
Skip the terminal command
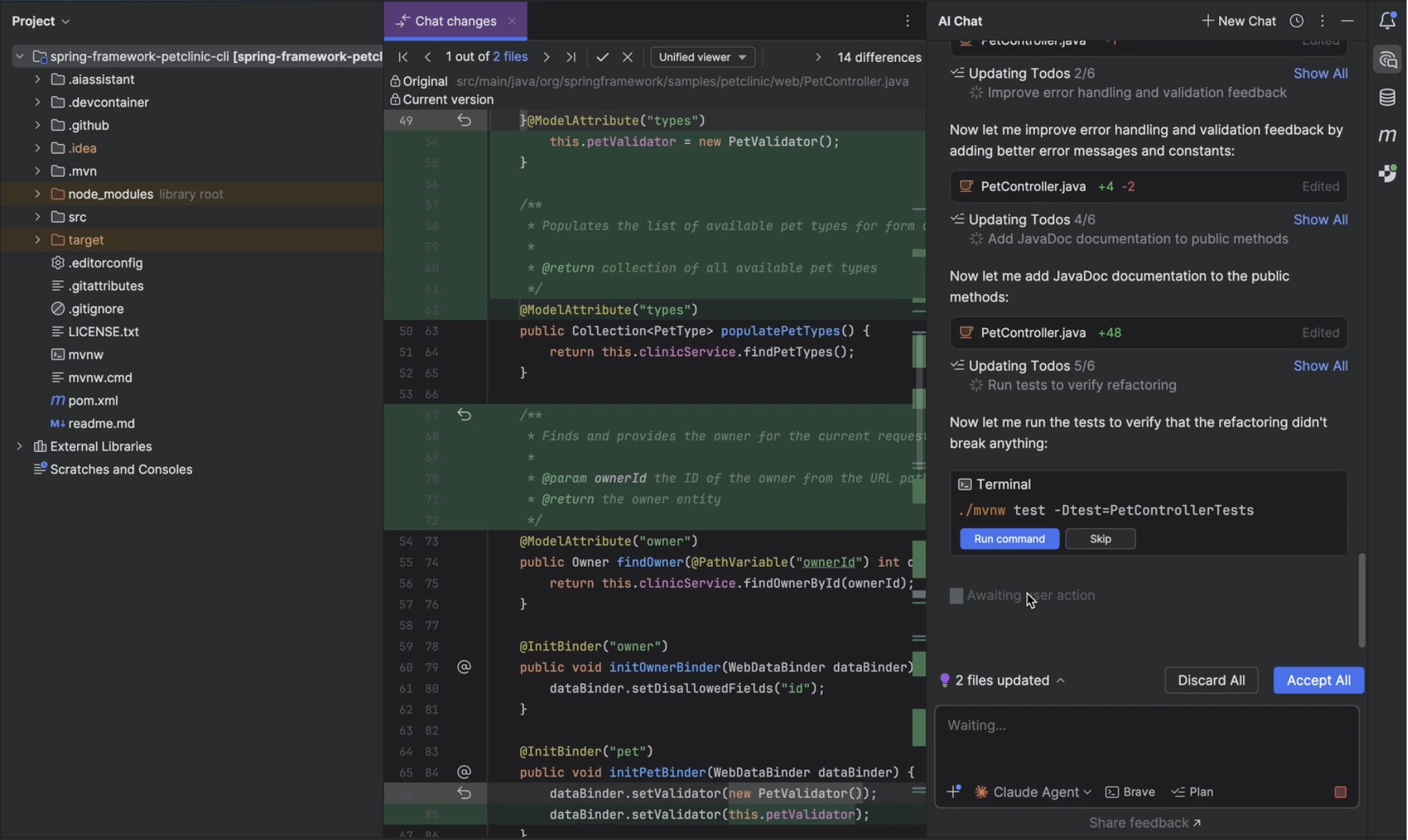(1101, 539)
